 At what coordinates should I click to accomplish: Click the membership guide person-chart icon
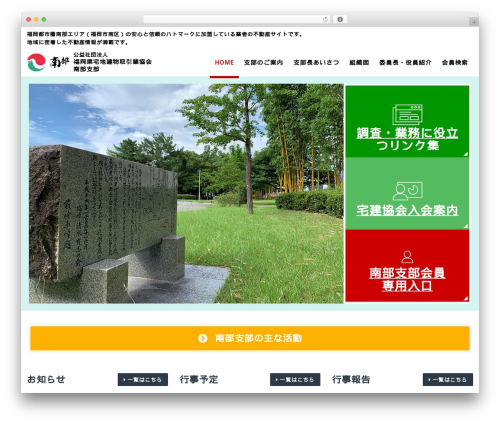(407, 191)
